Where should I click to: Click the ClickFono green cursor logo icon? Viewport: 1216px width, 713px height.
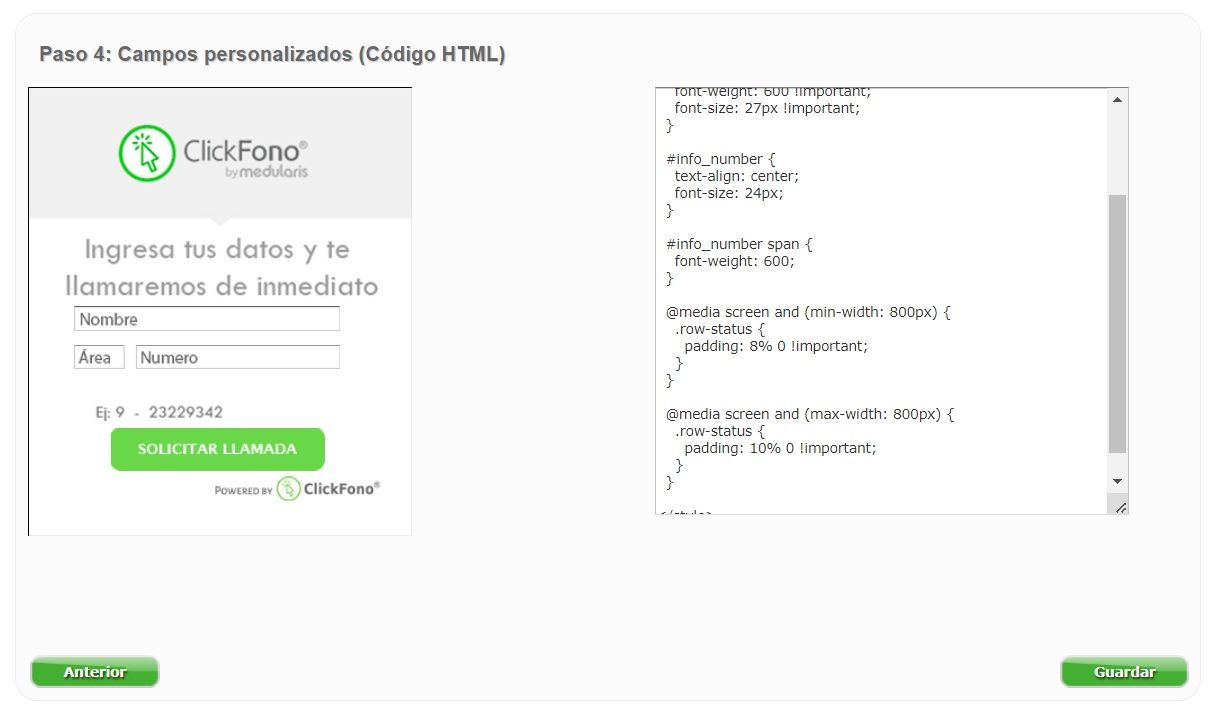[147, 153]
